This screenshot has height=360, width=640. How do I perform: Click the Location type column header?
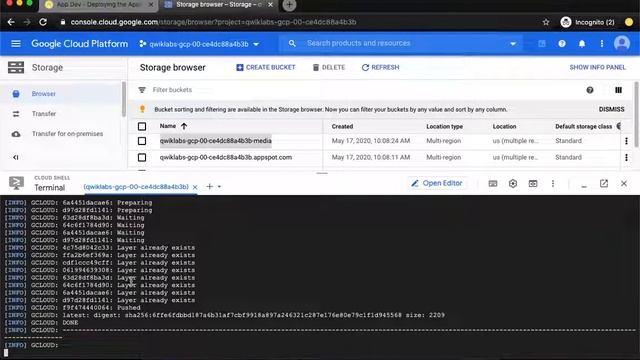(x=444, y=127)
